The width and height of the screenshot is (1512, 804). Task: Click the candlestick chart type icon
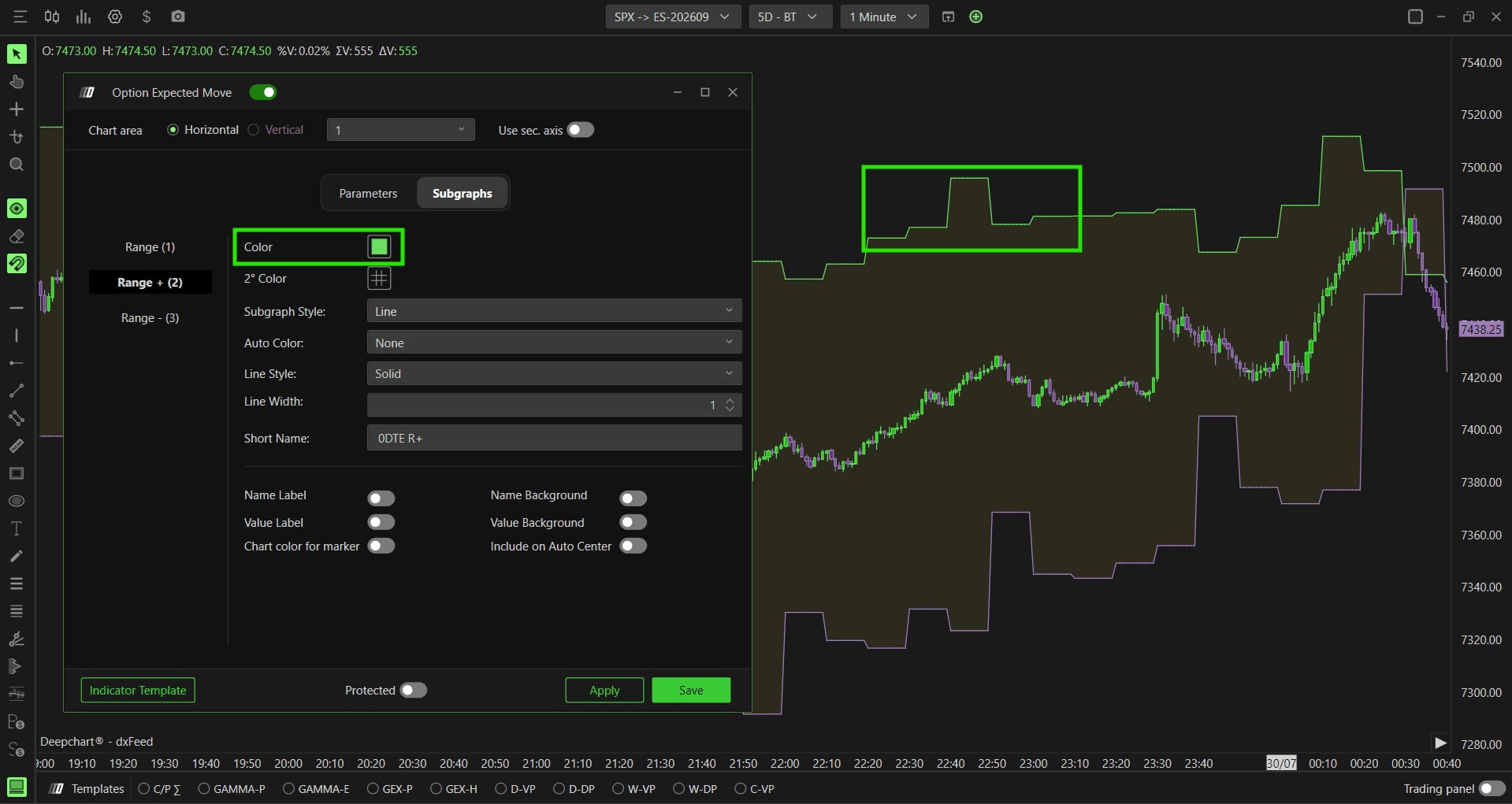pos(52,17)
